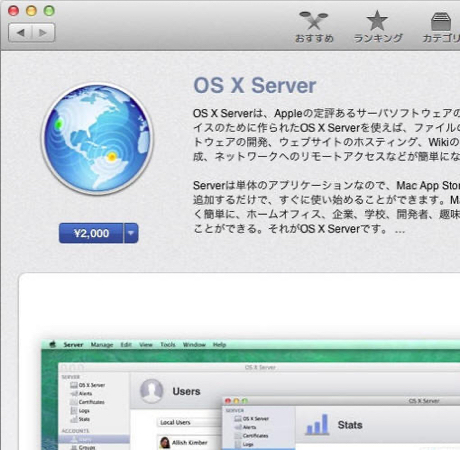The height and width of the screenshot is (450, 460).
Task: Open the Local Users dropdown in the screenshot
Action: pos(189,422)
